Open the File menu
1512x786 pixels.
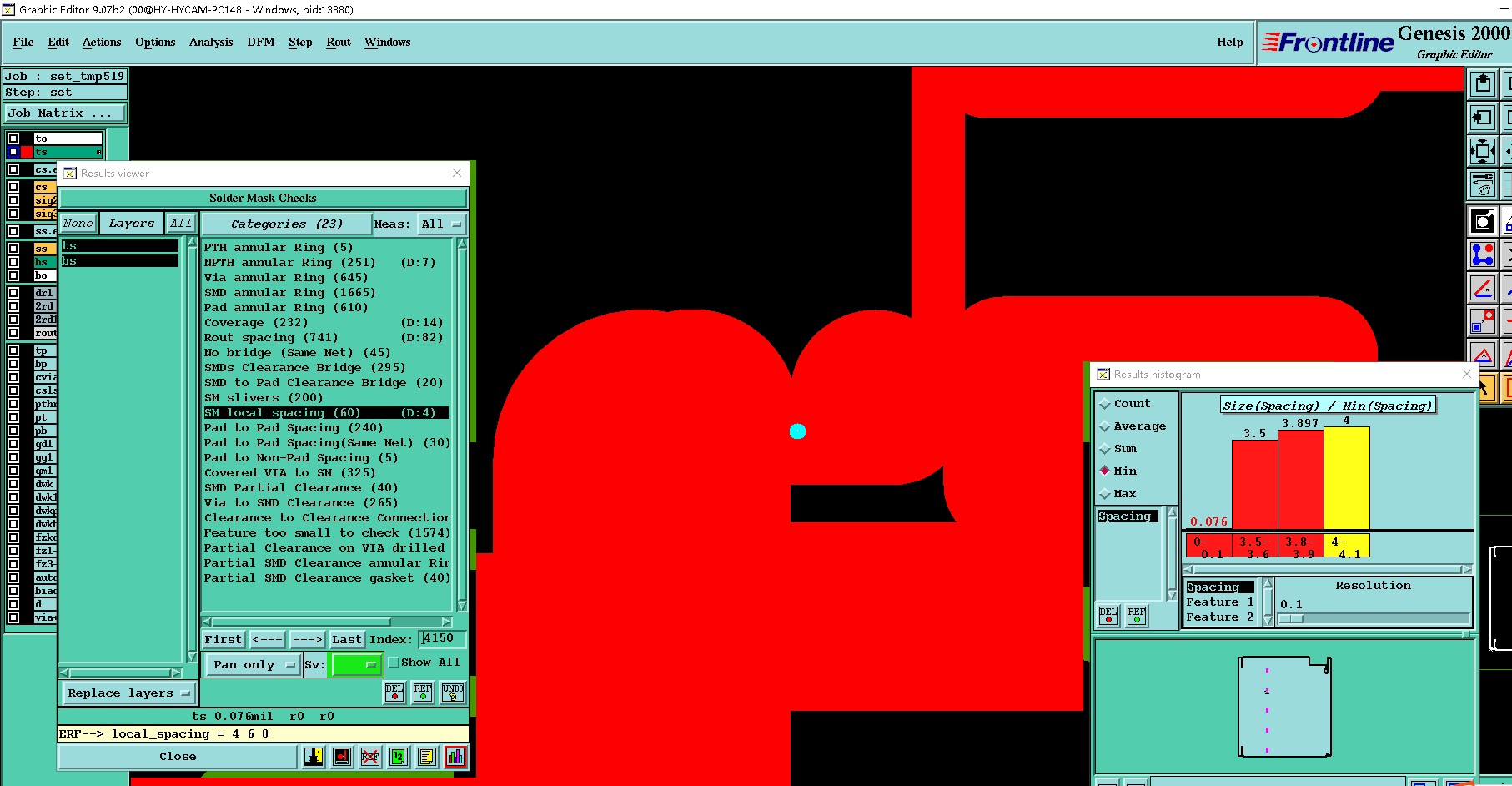pos(23,42)
